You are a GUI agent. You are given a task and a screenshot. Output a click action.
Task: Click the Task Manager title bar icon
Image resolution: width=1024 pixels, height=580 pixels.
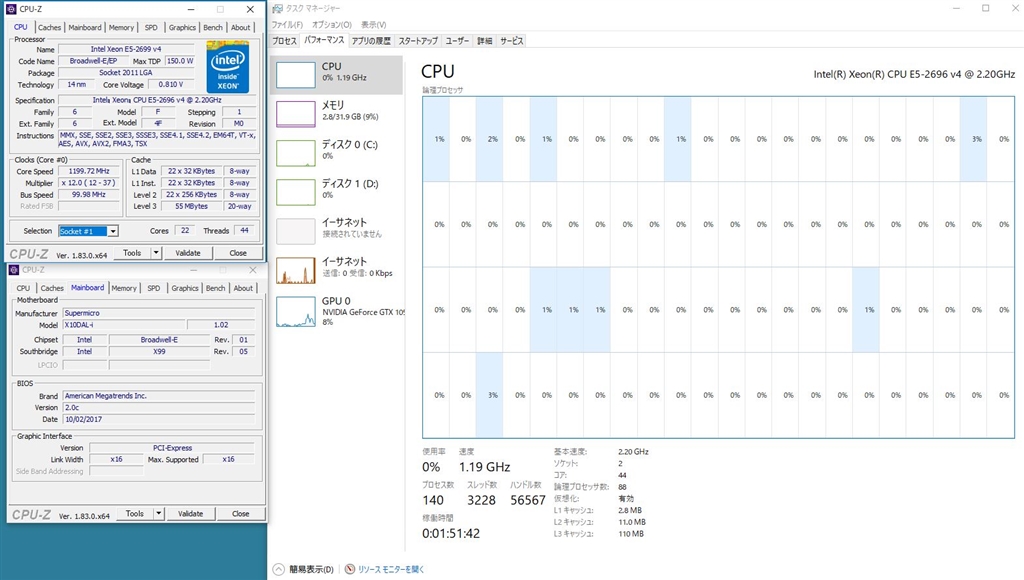[x=278, y=8]
